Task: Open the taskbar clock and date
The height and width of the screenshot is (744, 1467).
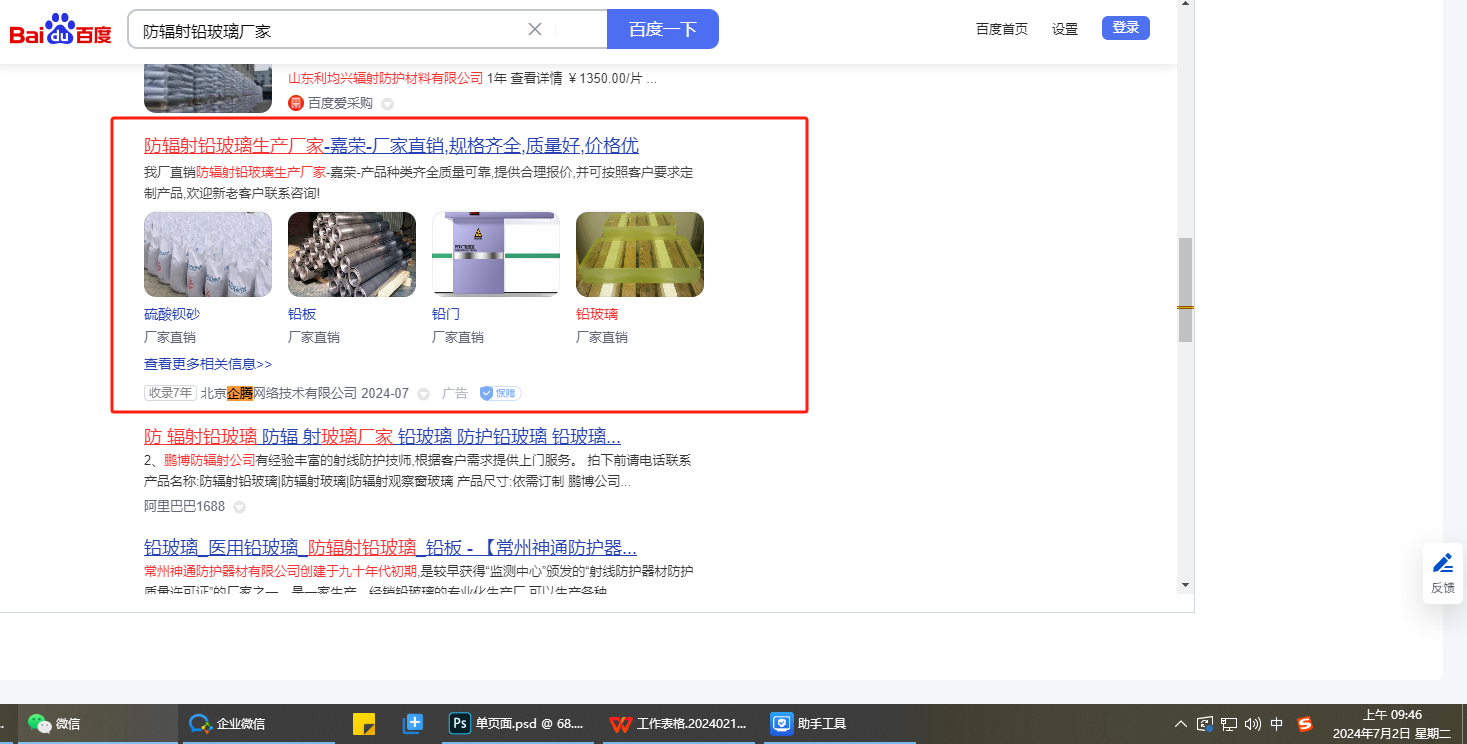Action: click(x=1392, y=724)
